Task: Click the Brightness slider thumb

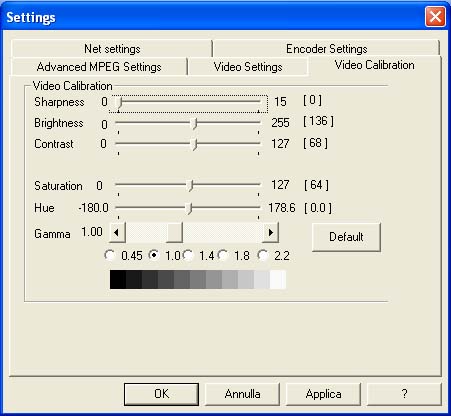Action: (x=195, y=124)
